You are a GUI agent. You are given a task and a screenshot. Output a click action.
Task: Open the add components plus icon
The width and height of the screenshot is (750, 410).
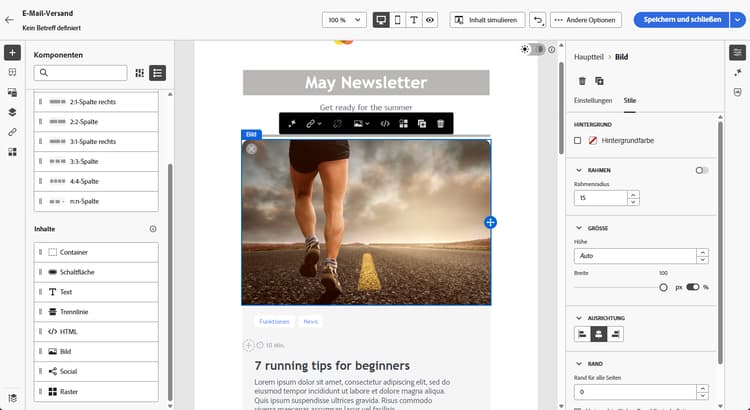pyautogui.click(x=12, y=52)
